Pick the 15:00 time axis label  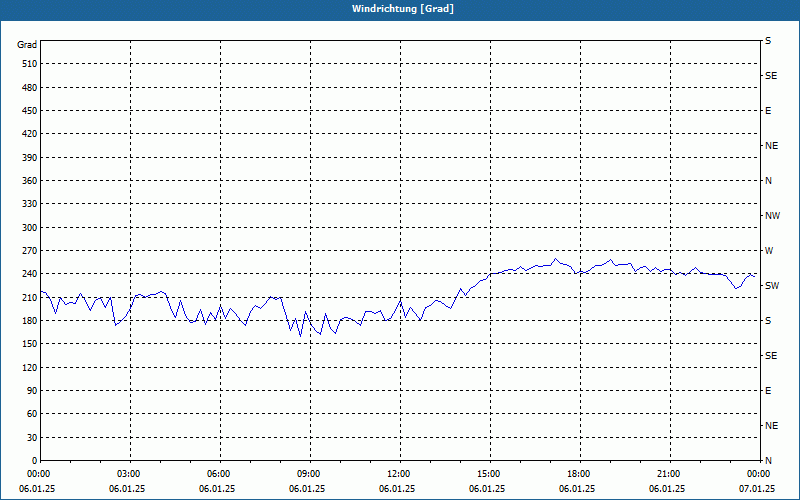(487, 474)
